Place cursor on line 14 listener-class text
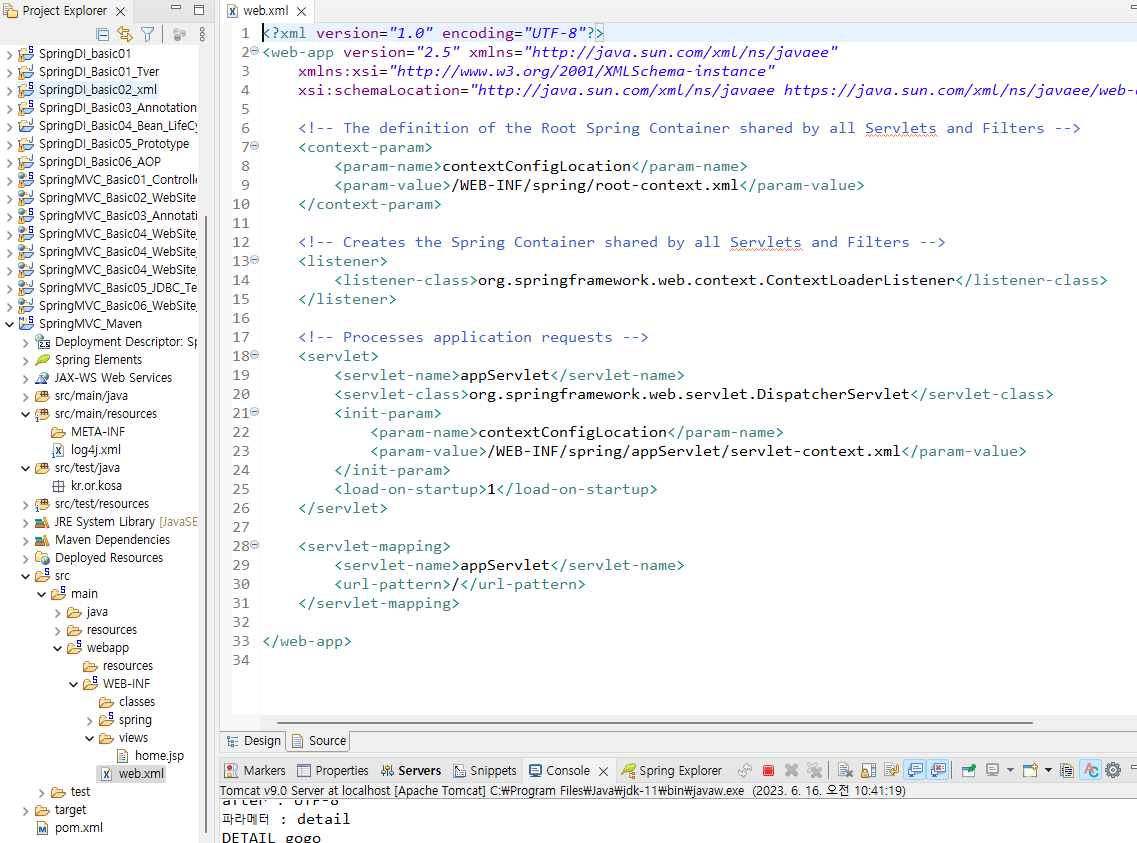The width and height of the screenshot is (1137, 843). pyautogui.click(x=716, y=281)
